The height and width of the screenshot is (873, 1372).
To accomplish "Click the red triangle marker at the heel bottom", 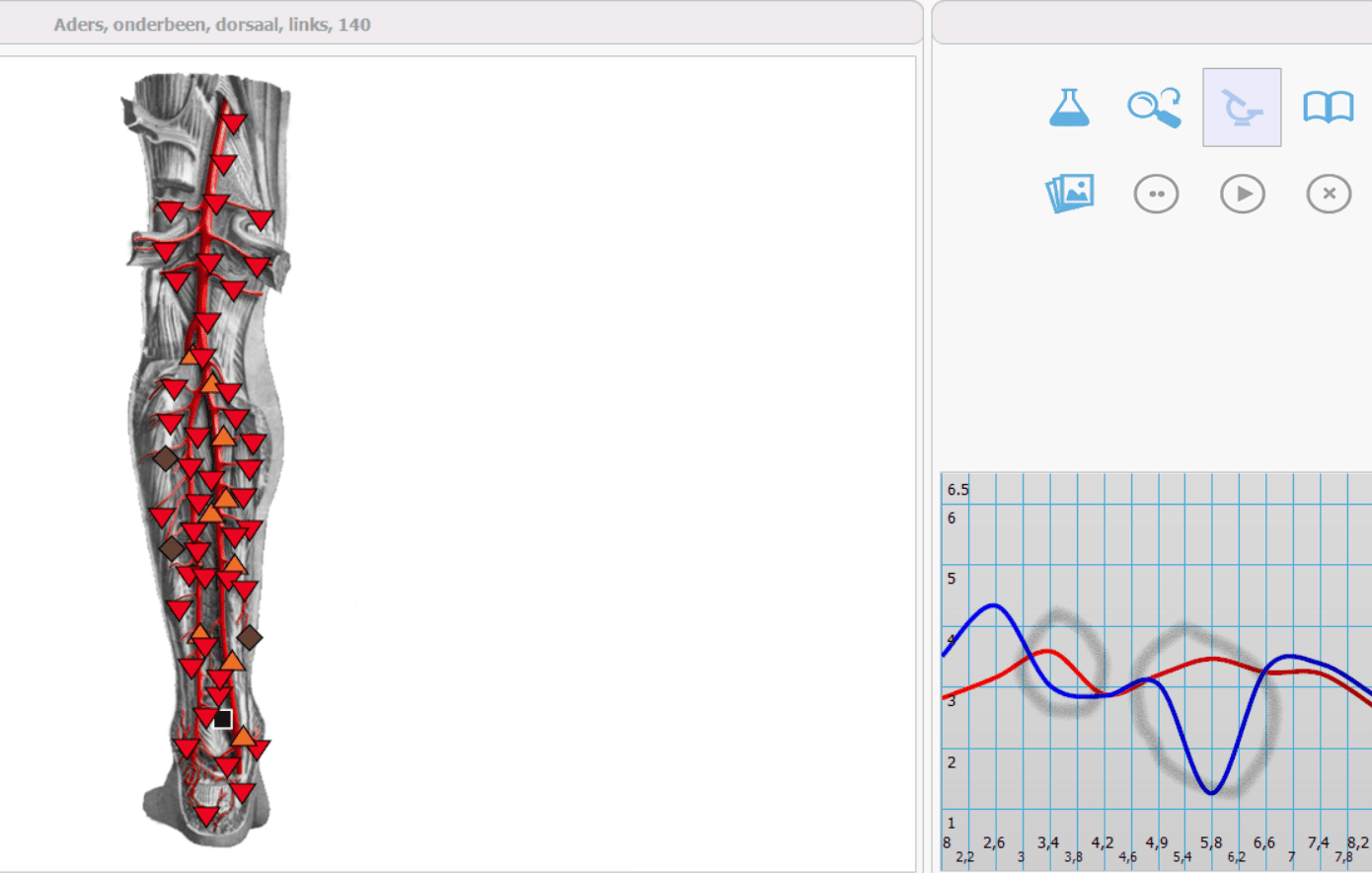I will (205, 816).
